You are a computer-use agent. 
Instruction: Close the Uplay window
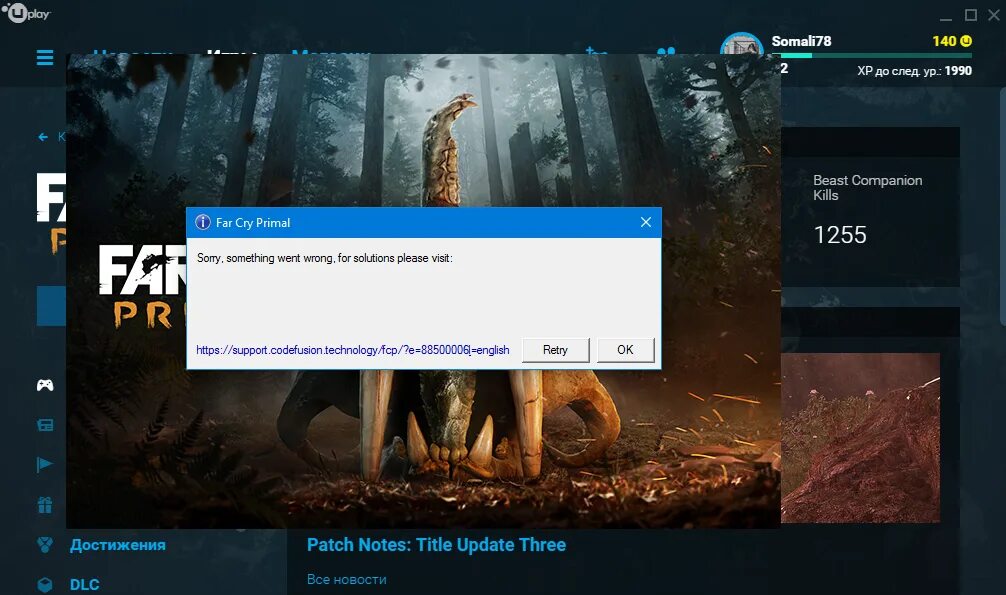coord(994,15)
